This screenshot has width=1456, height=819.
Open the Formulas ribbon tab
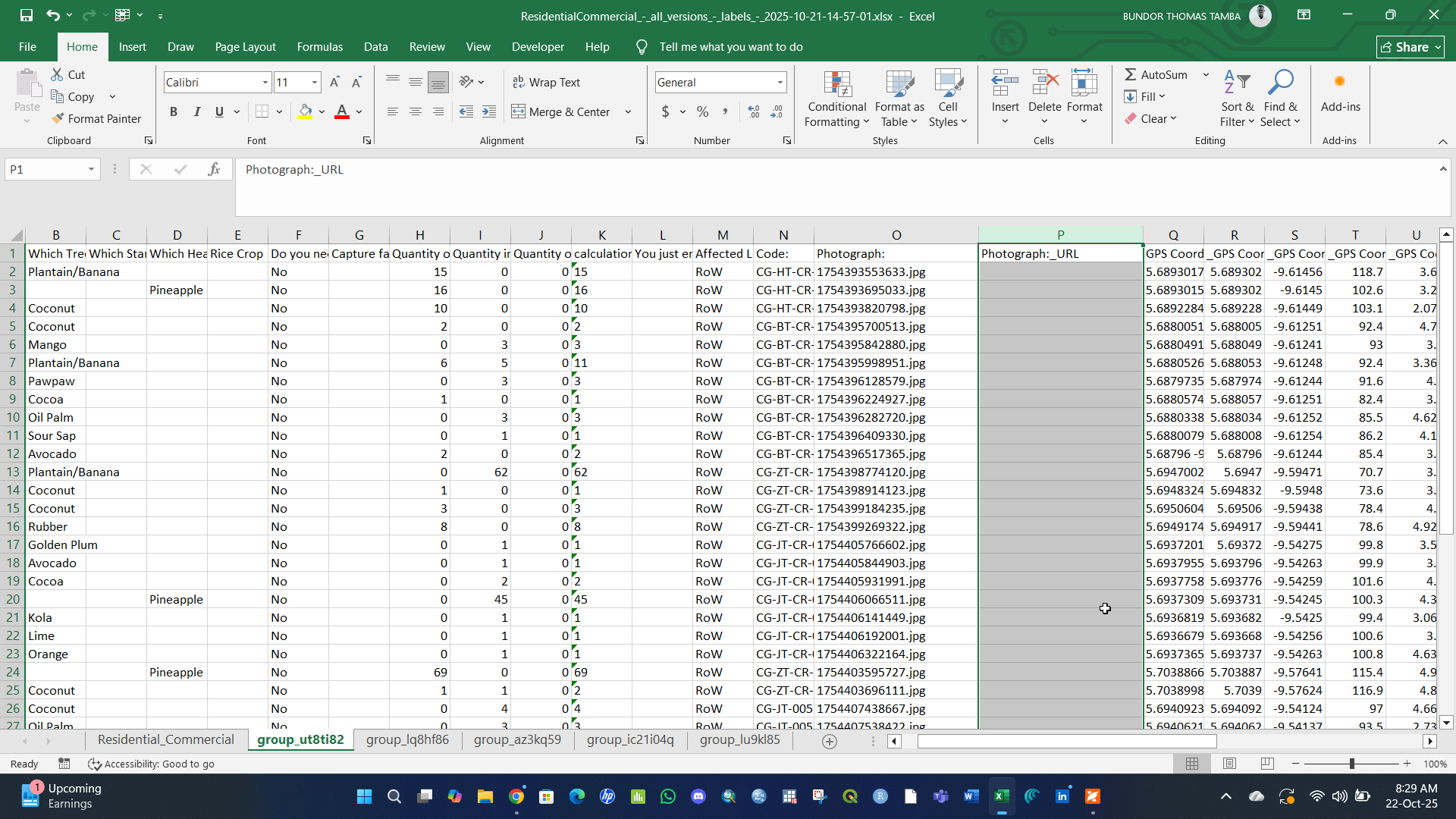[x=319, y=46]
